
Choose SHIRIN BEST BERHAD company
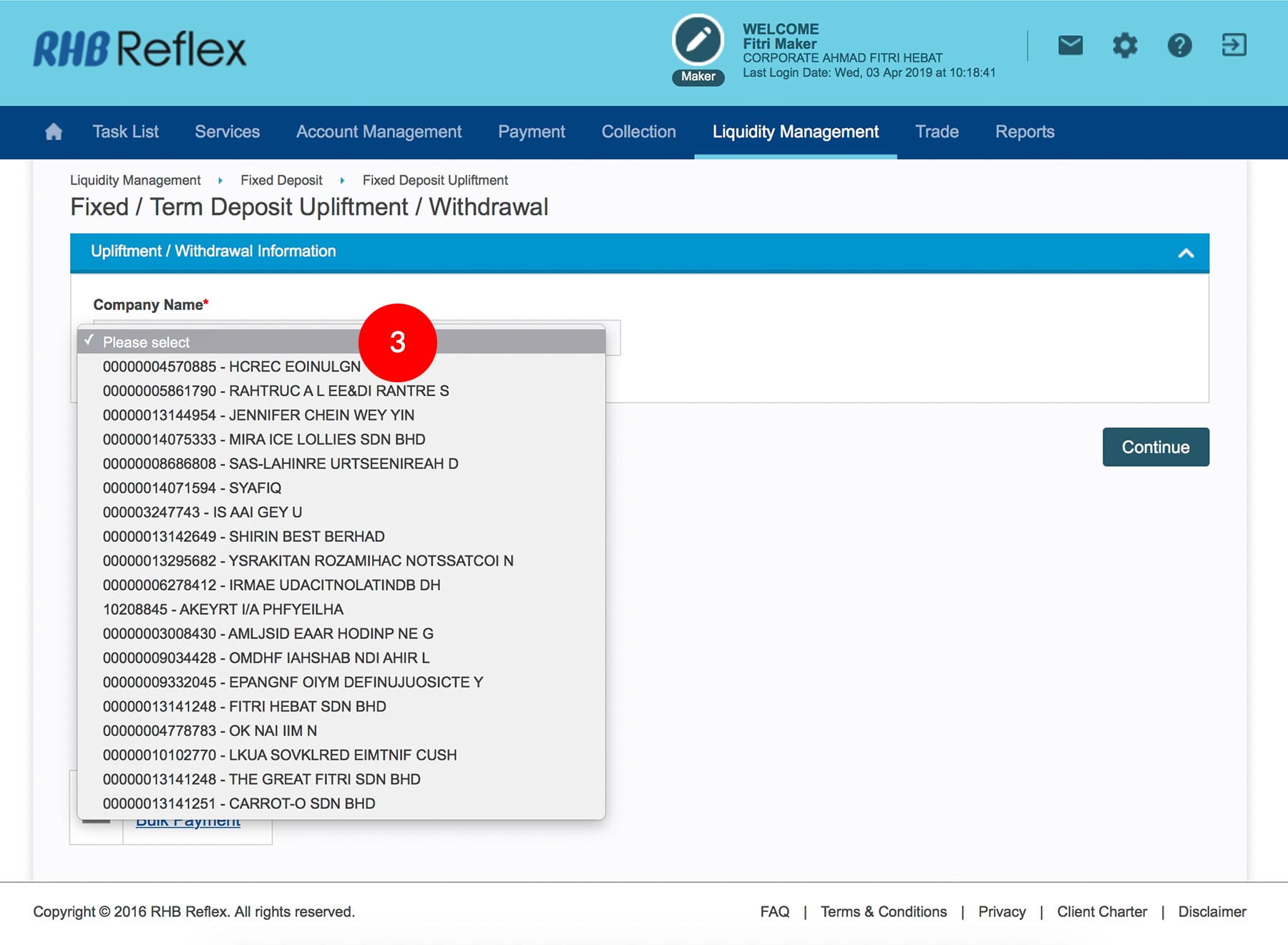coord(243,536)
